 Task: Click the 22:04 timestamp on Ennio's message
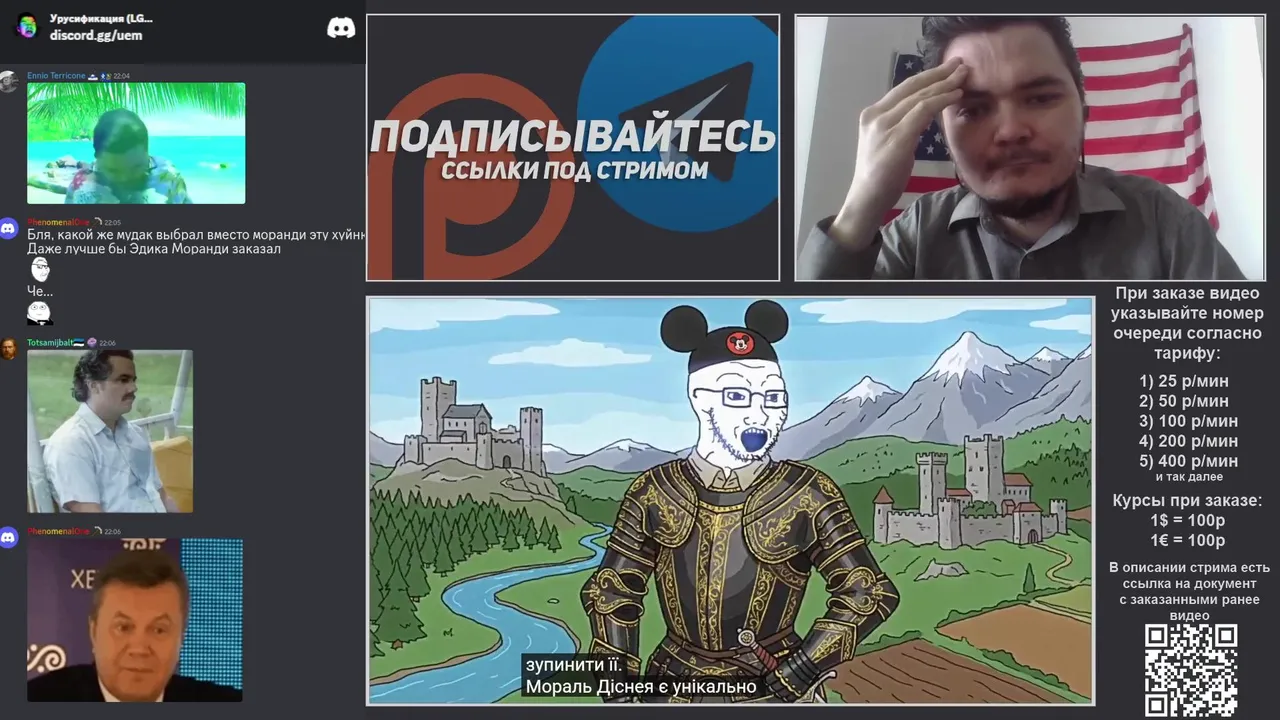pos(121,76)
